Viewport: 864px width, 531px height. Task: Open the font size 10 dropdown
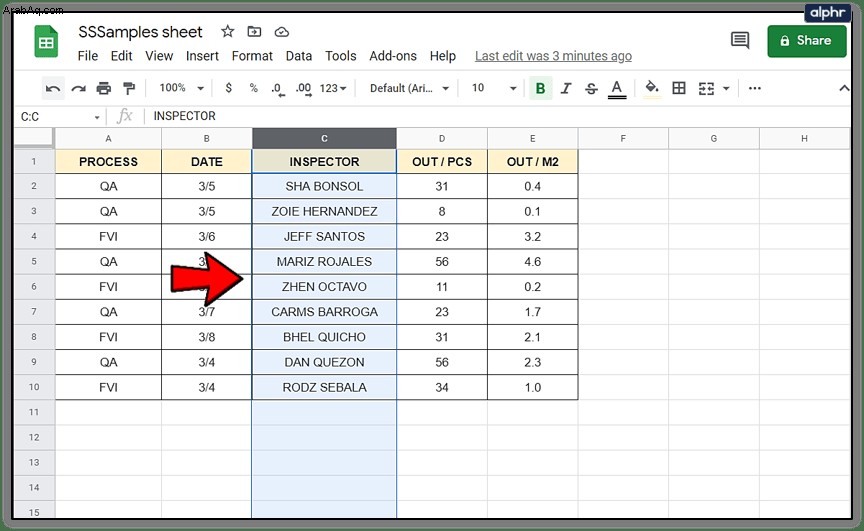494,88
